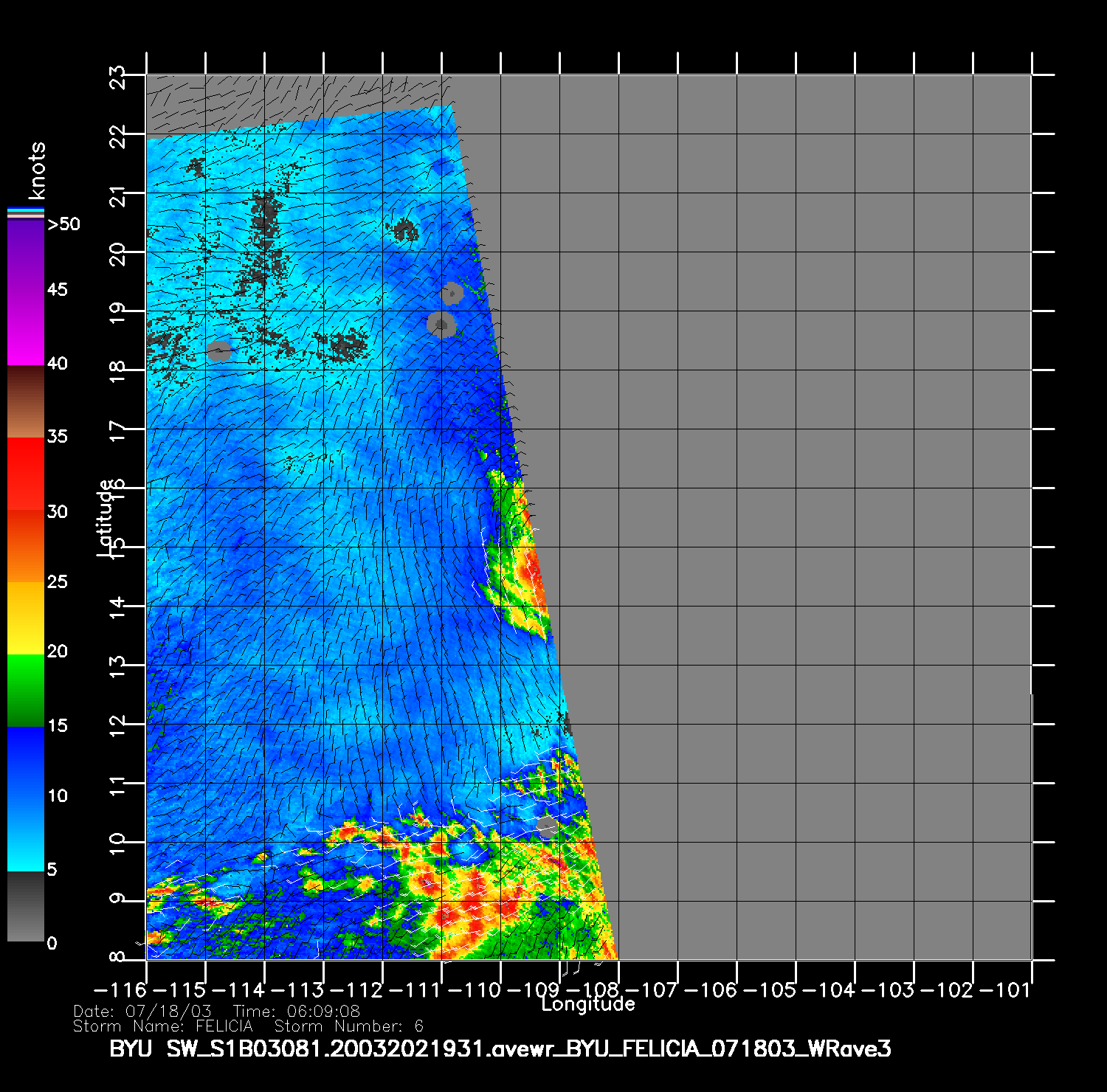Click the magenta 40-45 knots legend band
1107x1092 pixels.
26,328
